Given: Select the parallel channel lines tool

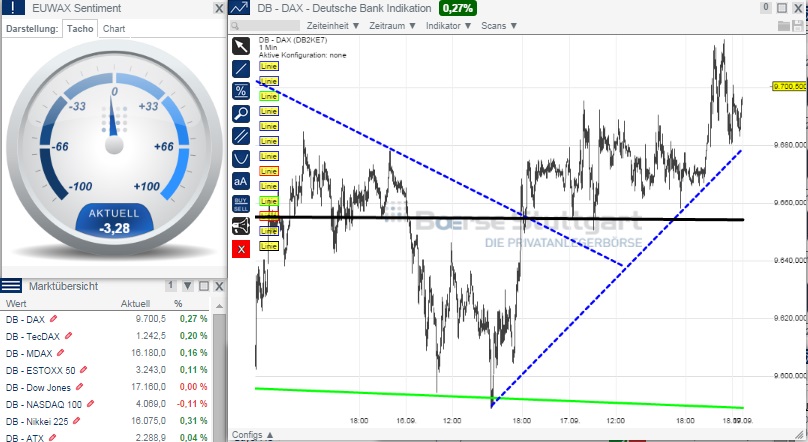Looking at the screenshot, I should (241, 136).
